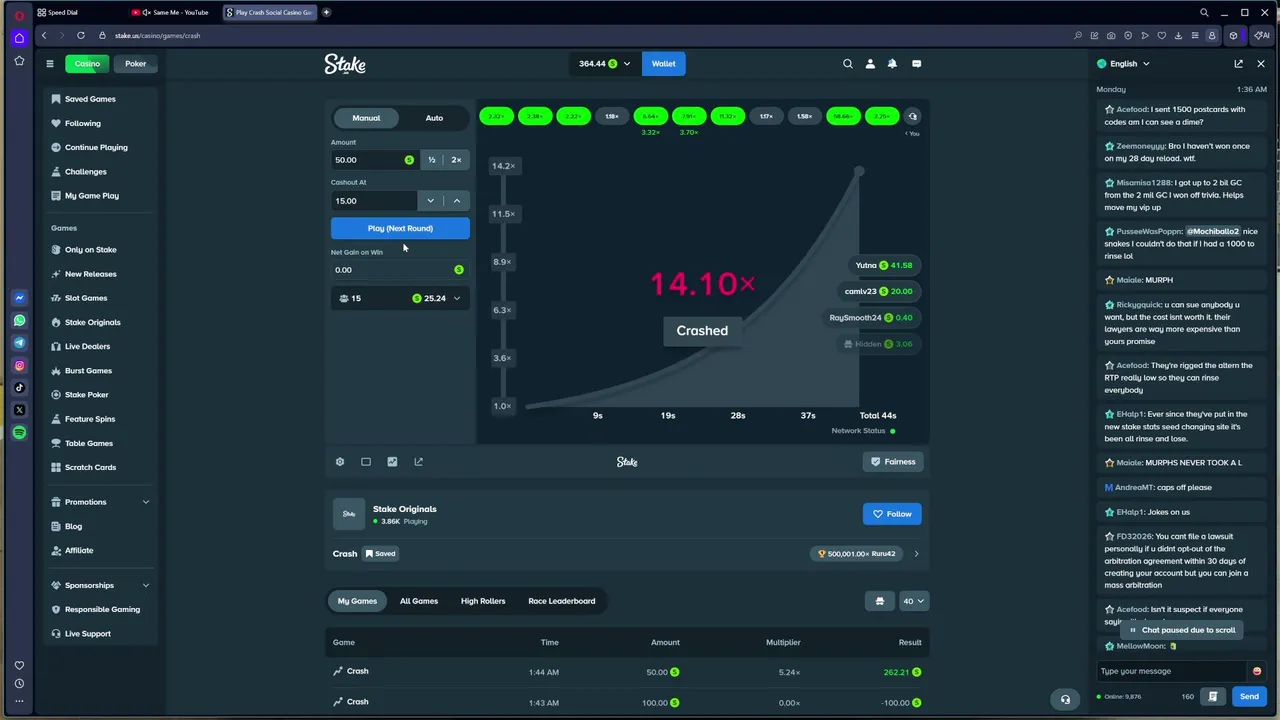Decrease the Cashout At value
The height and width of the screenshot is (720, 1280).
[430, 201]
